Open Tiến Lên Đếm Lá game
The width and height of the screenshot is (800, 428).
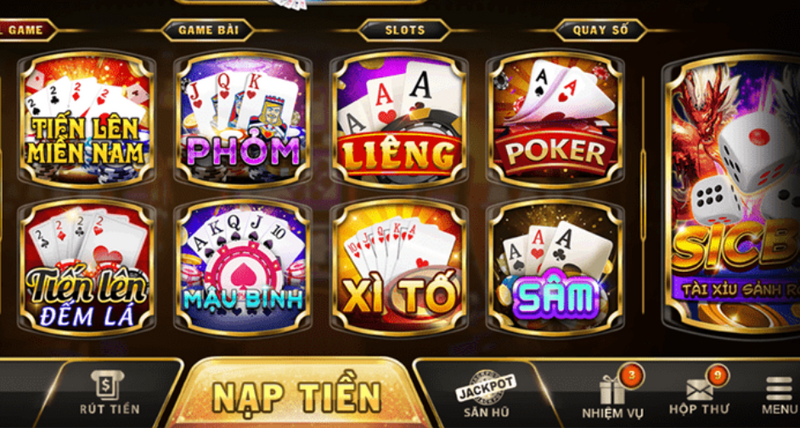coord(86,266)
